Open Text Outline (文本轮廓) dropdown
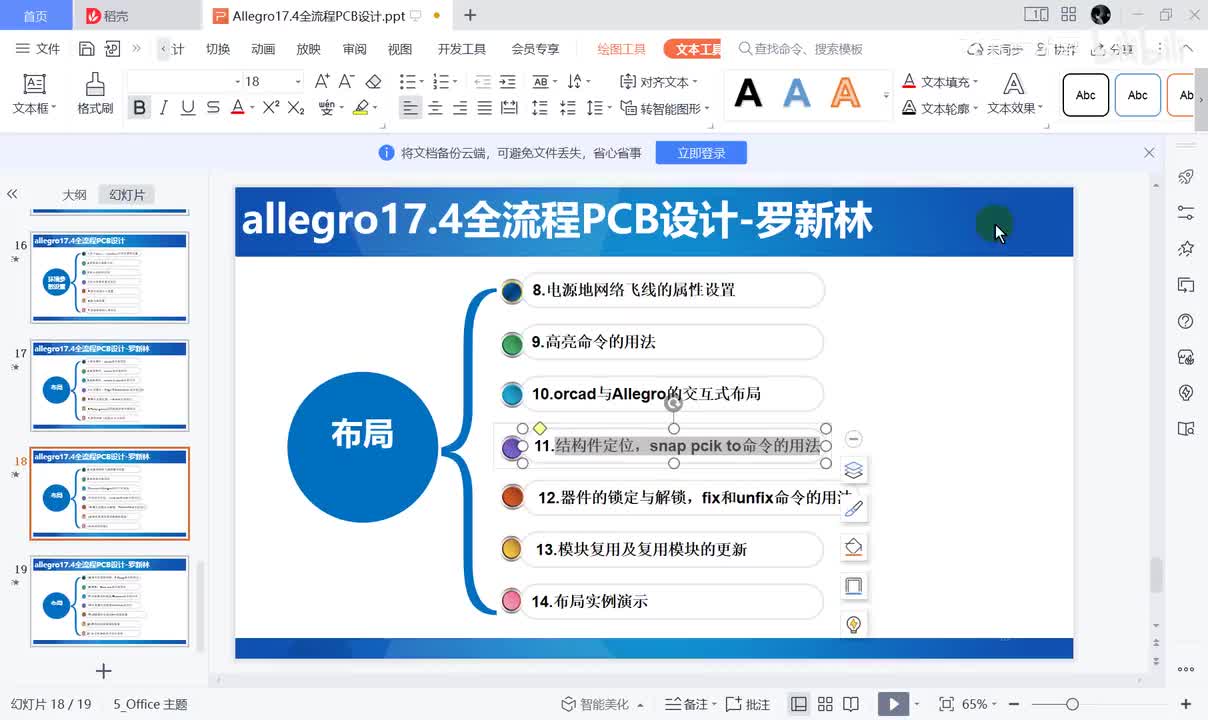1208x720 pixels. 940,108
